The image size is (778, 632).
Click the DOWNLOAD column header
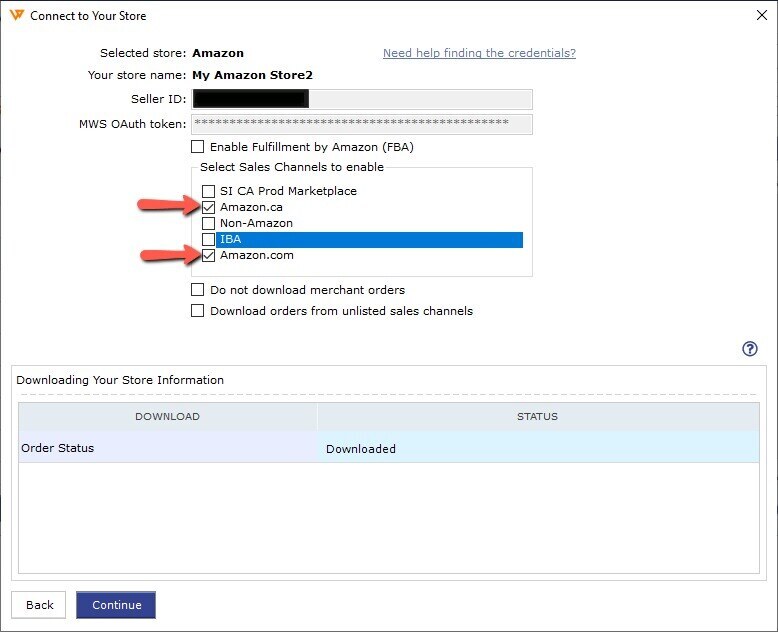tap(167, 416)
